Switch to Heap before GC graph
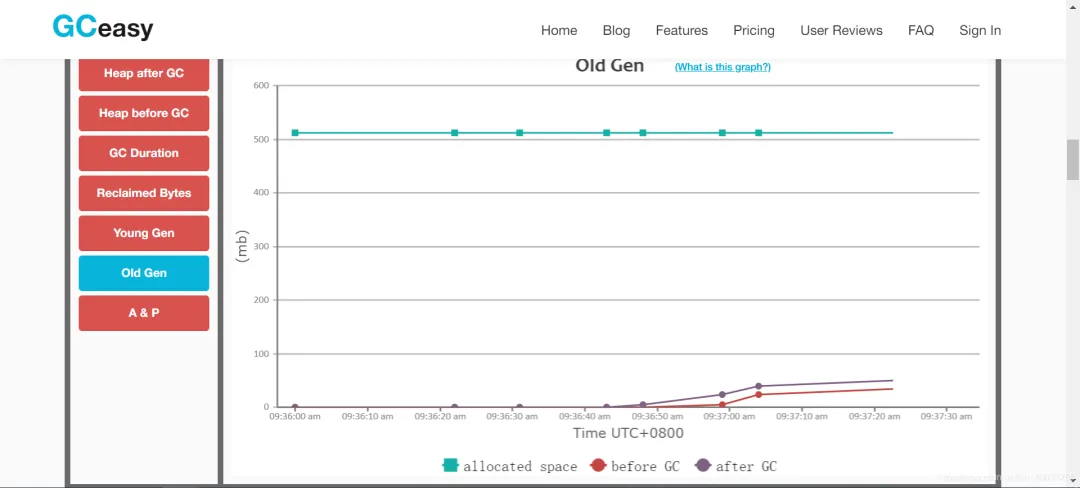Screen dimensions: 1080x488 click(x=144, y=113)
